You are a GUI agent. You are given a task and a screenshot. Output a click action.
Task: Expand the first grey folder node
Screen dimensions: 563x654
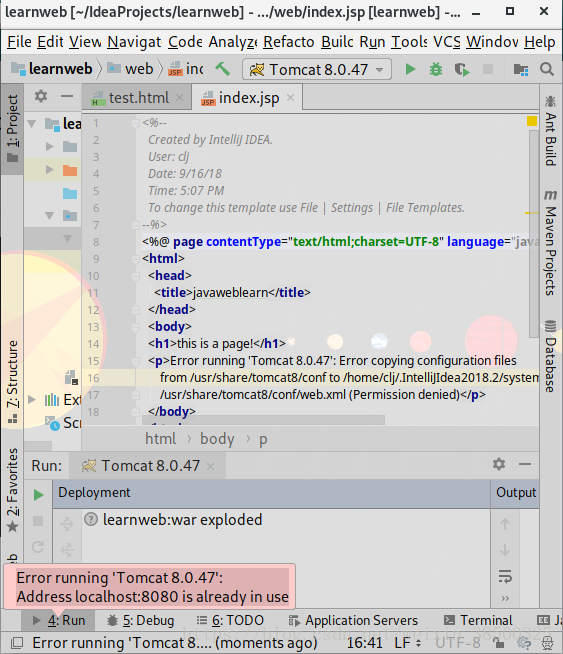[x=50, y=146]
